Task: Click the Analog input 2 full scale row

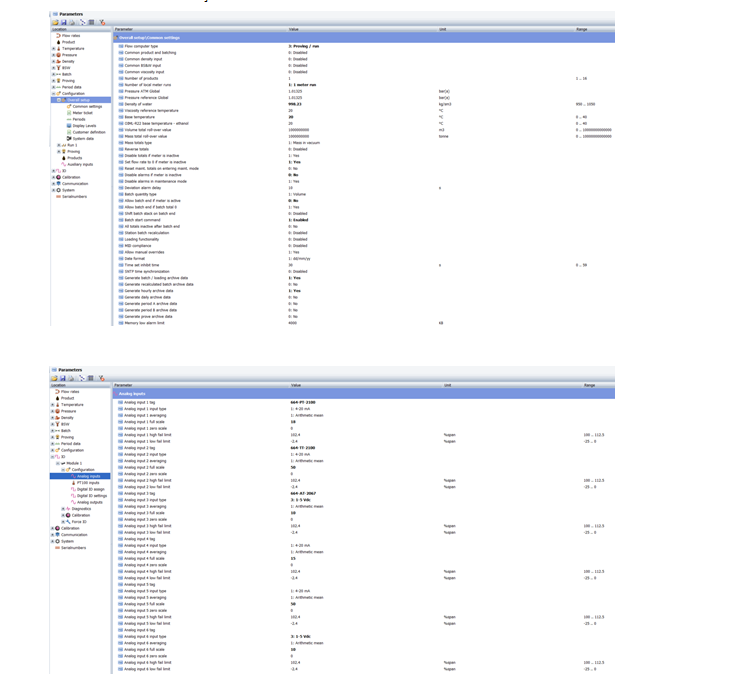Action: pos(364,468)
